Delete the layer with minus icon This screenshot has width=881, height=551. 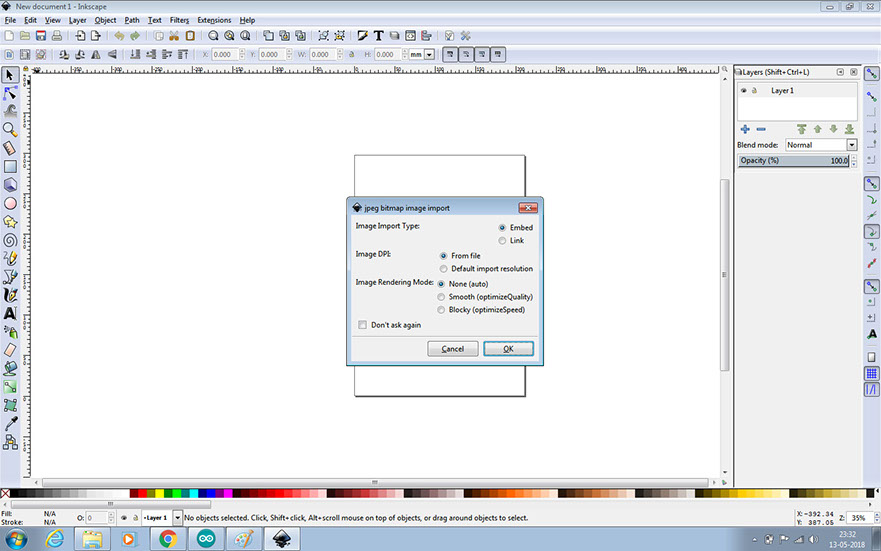pos(761,129)
